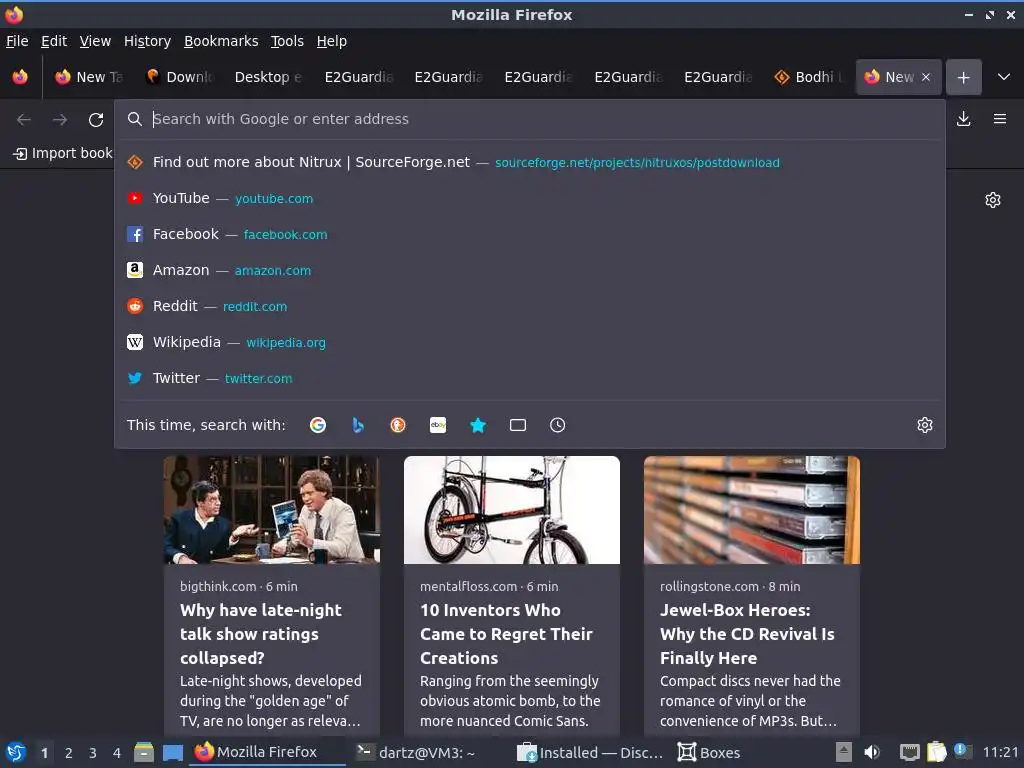This screenshot has height=768, width=1024.
Task: Select the Reddit suggestion
Action: click(530, 306)
